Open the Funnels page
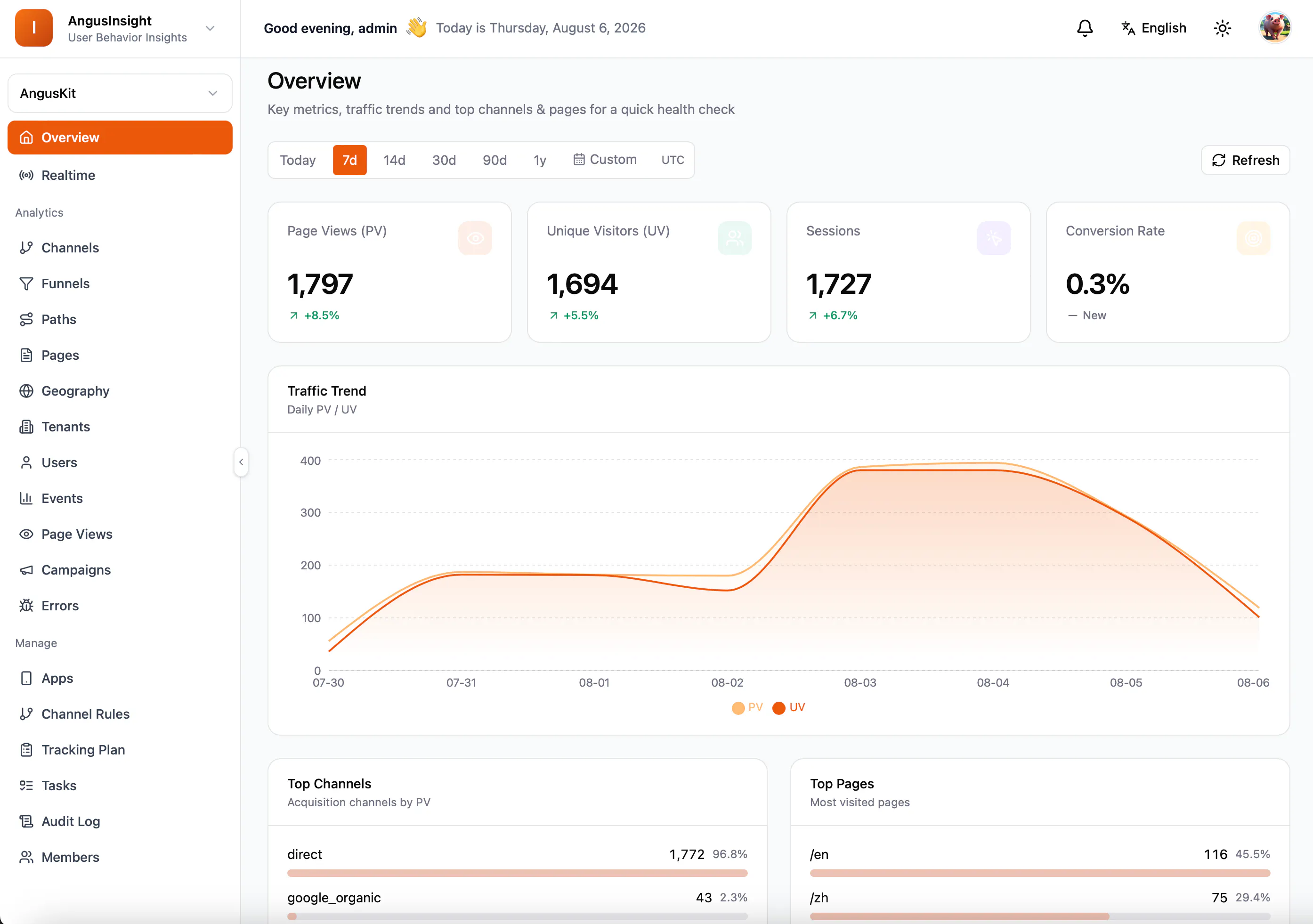The width and height of the screenshot is (1313, 924). [120, 284]
